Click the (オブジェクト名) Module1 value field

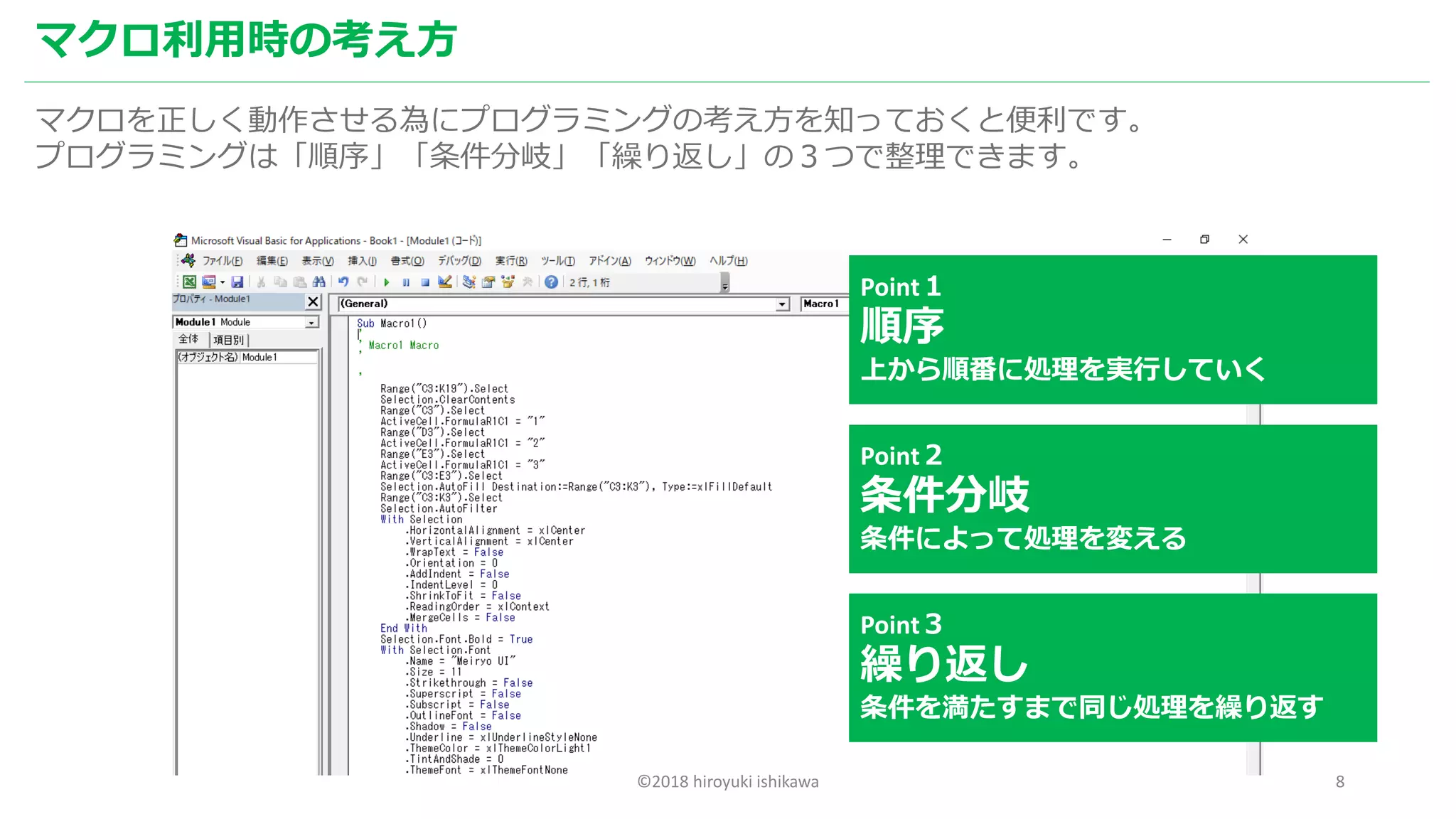point(279,357)
